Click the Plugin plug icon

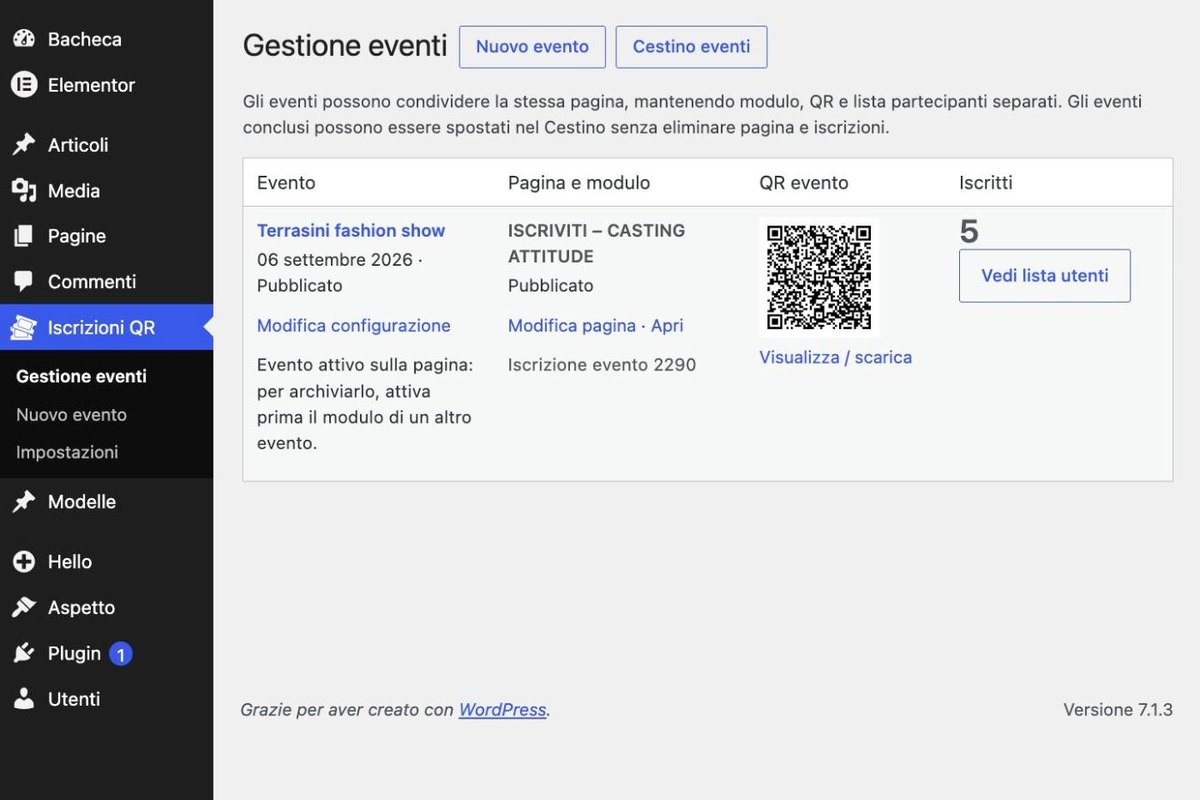pos(24,653)
